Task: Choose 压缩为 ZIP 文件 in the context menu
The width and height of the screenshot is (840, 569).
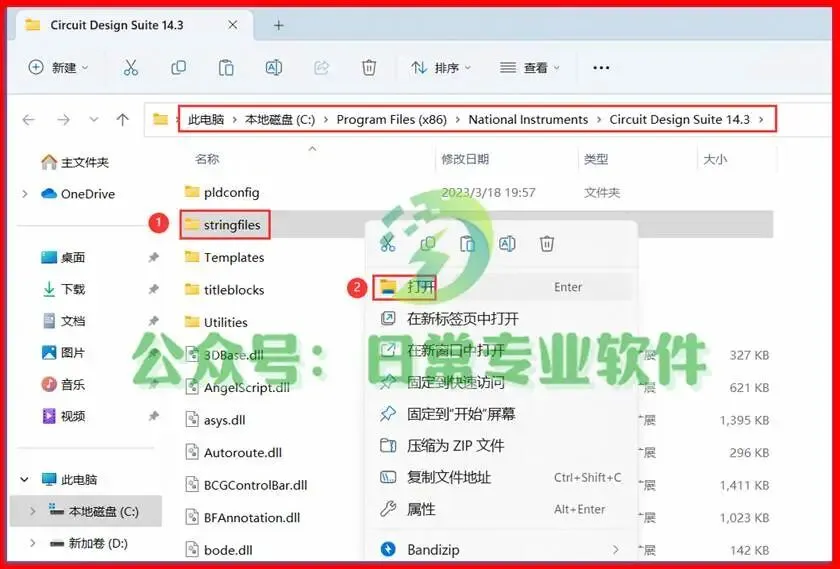Action: (502, 445)
